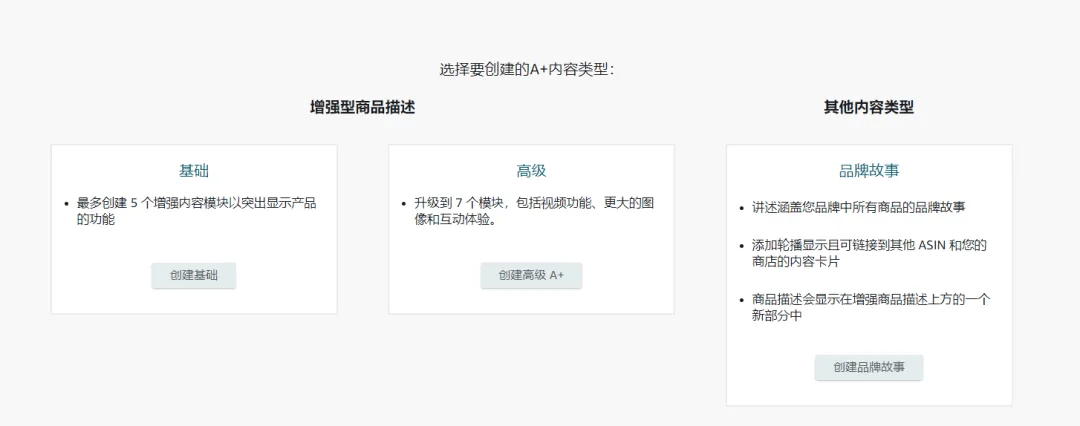The width and height of the screenshot is (1080, 426).
Task: Click the bullet marker in the 高级 card
Action: pos(403,204)
